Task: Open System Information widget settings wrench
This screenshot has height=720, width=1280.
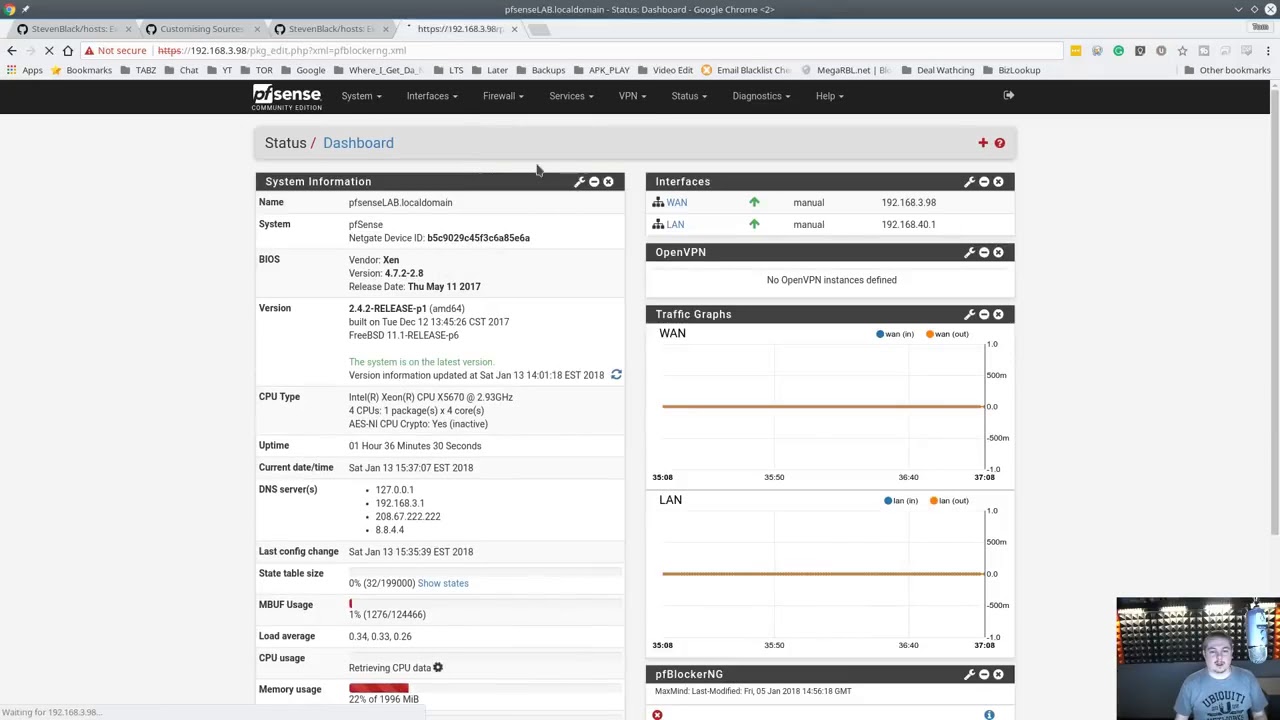Action: pos(579,182)
